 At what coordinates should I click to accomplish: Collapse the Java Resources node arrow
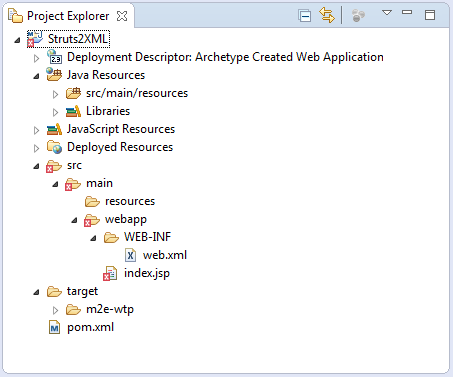point(36,76)
